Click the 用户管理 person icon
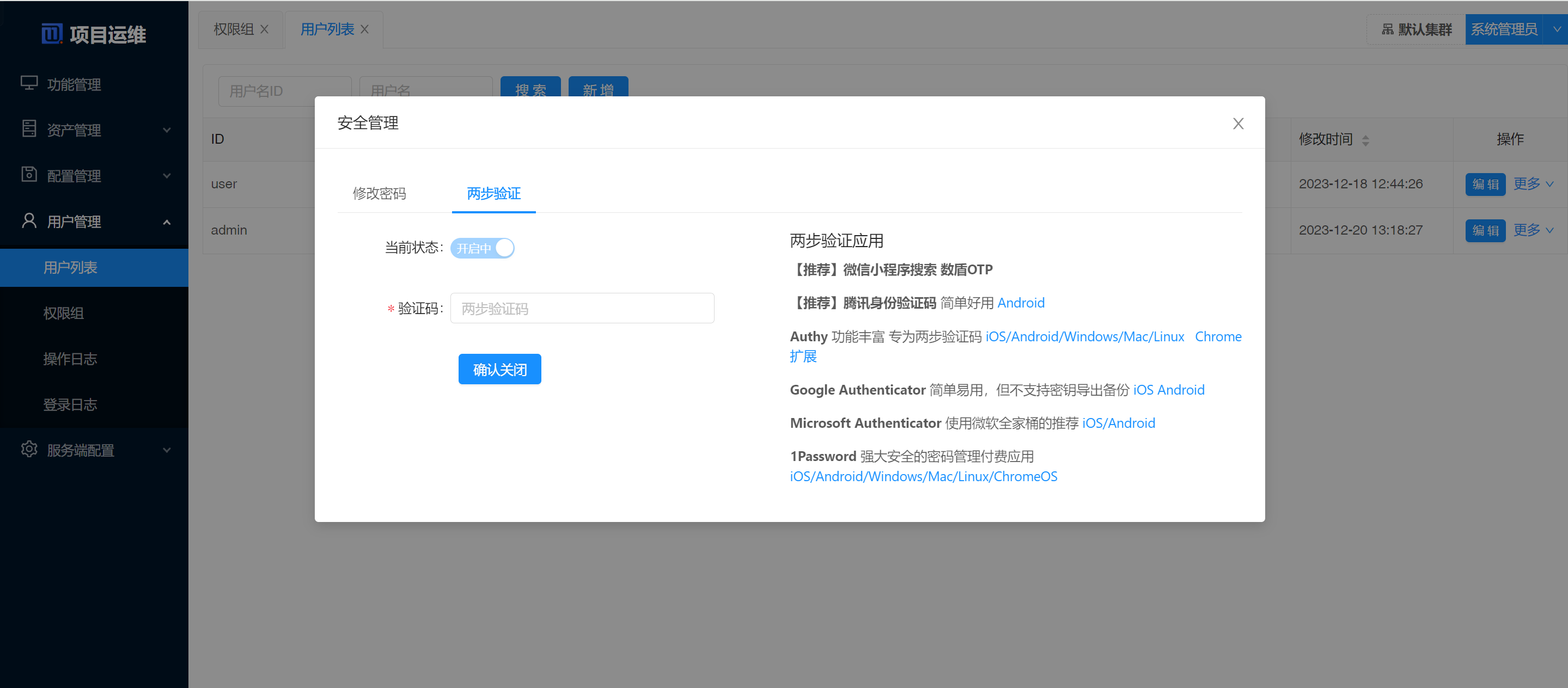The width and height of the screenshot is (1568, 688). click(x=29, y=222)
